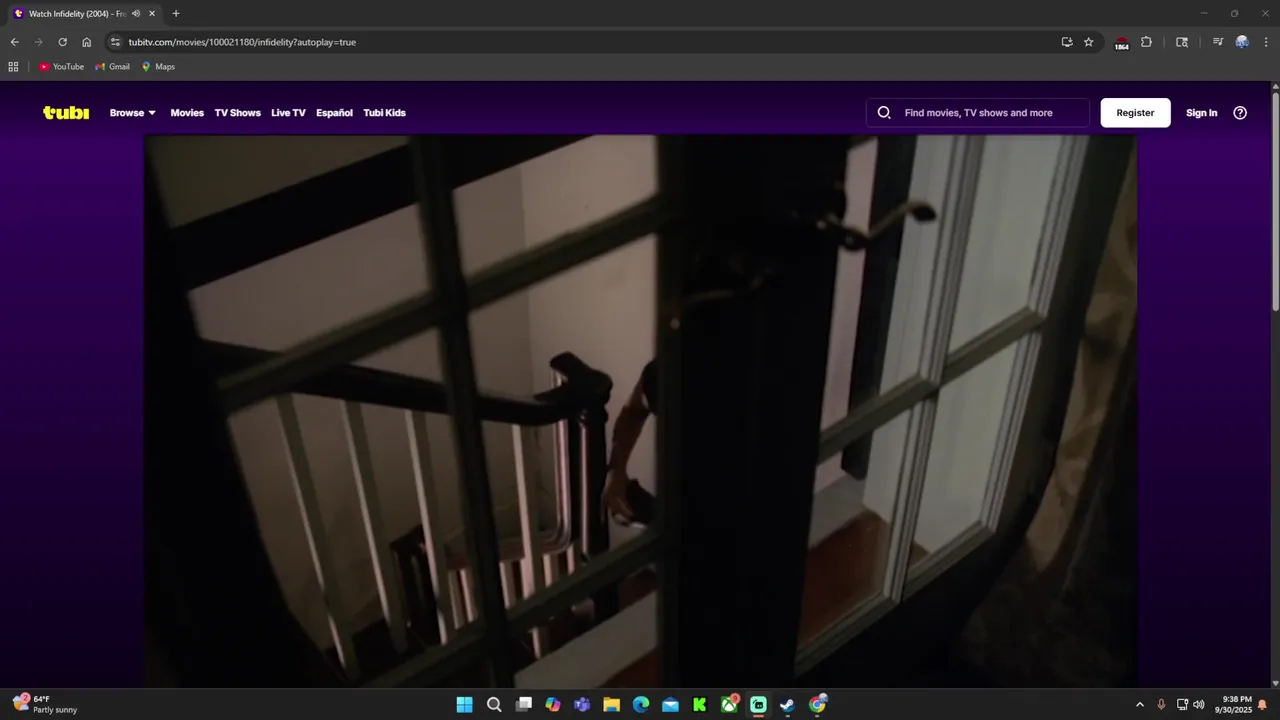Viewport: 1280px width, 720px height.
Task: Open the tab search sidebar icon
Action: coord(1182,42)
